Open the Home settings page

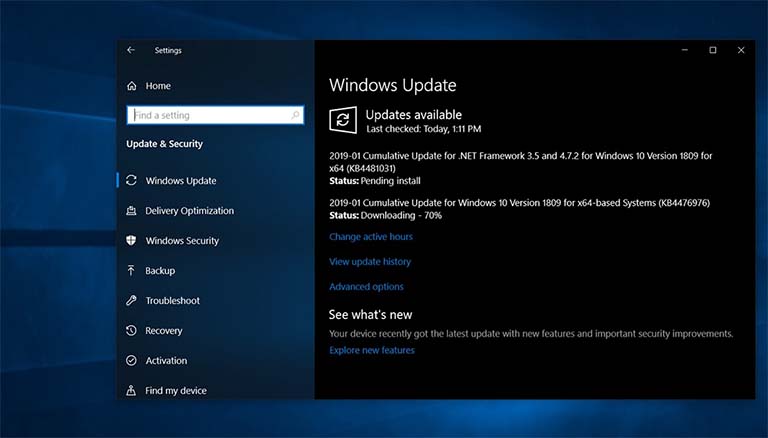pos(158,86)
